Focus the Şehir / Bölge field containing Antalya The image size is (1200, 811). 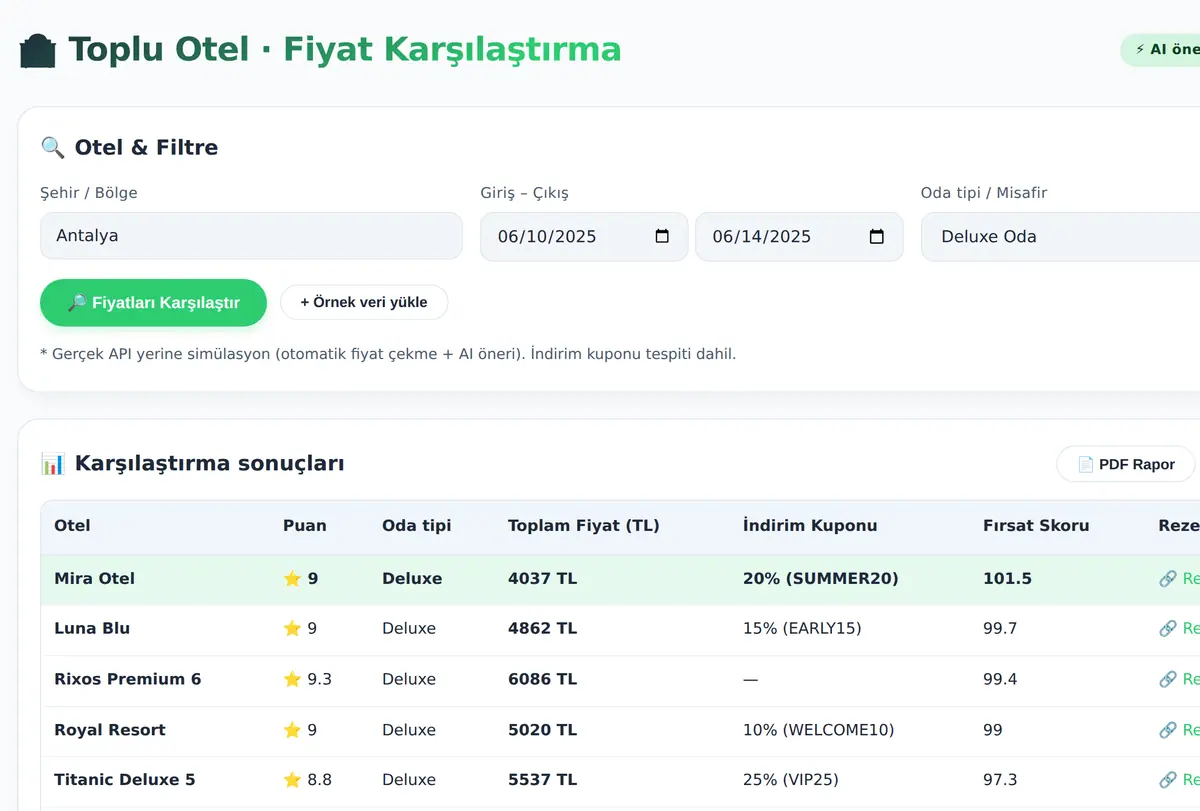[x=251, y=237]
